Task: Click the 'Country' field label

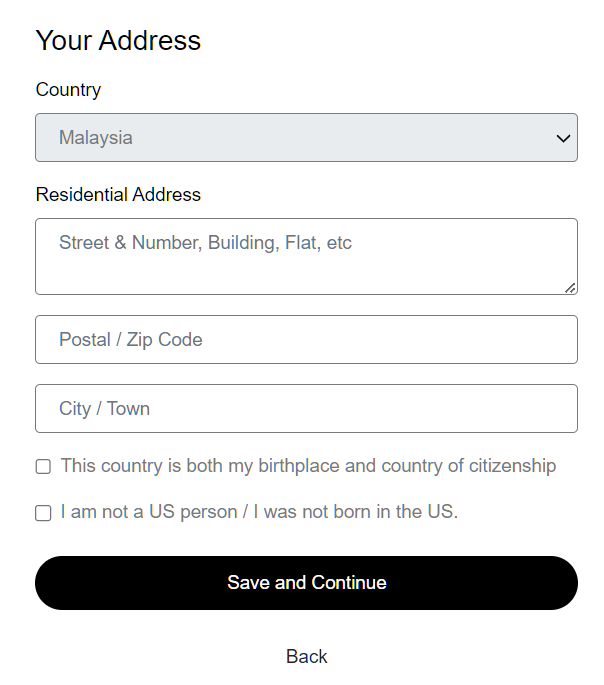Action: point(68,90)
